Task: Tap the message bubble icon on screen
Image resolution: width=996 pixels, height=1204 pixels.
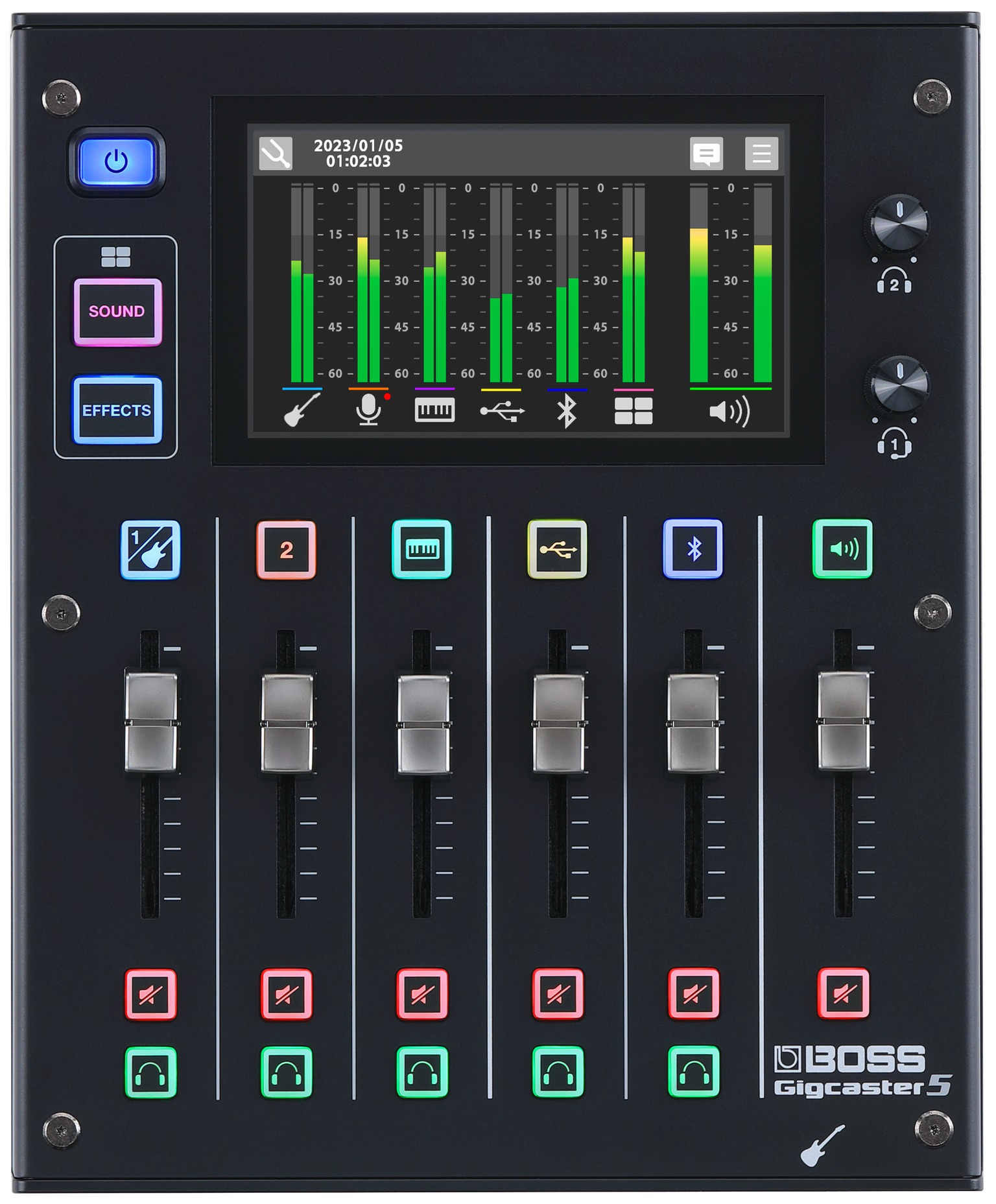Action: click(706, 154)
